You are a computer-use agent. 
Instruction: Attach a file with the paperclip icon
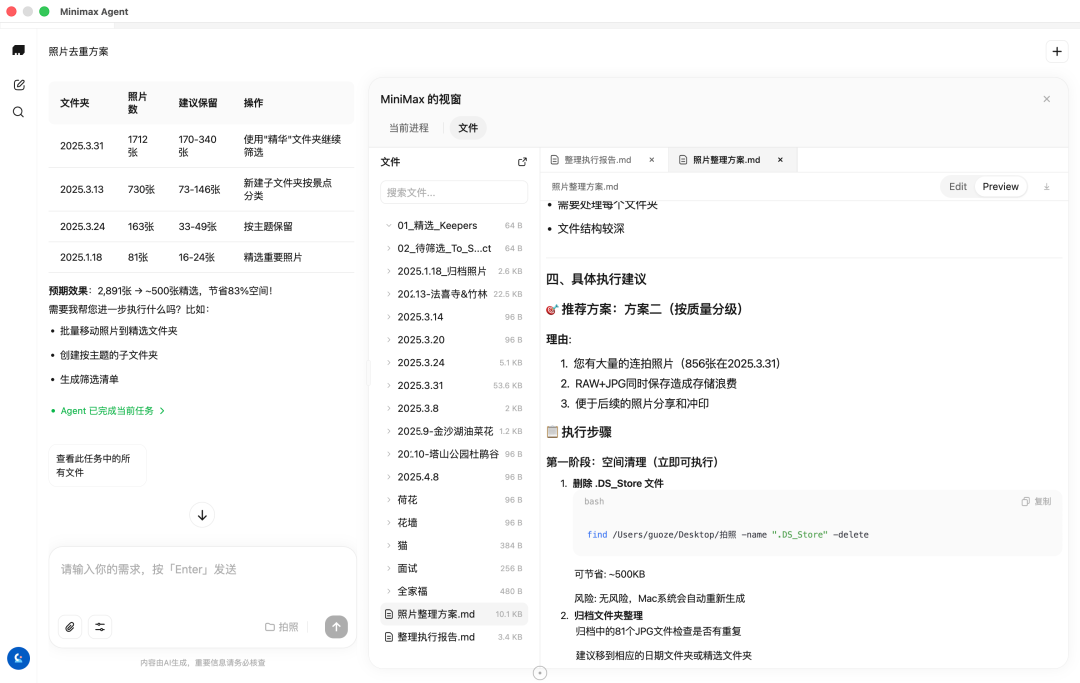click(x=70, y=627)
